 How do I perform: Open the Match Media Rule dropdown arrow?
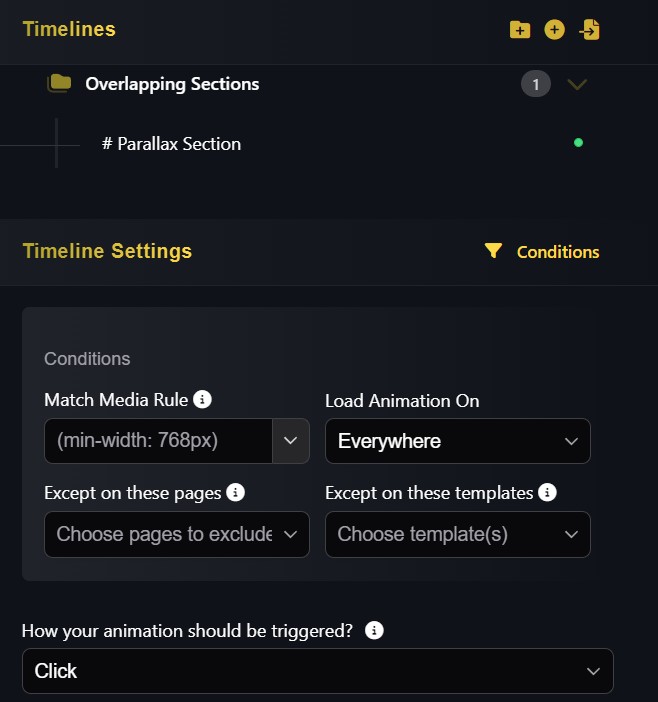tap(291, 441)
